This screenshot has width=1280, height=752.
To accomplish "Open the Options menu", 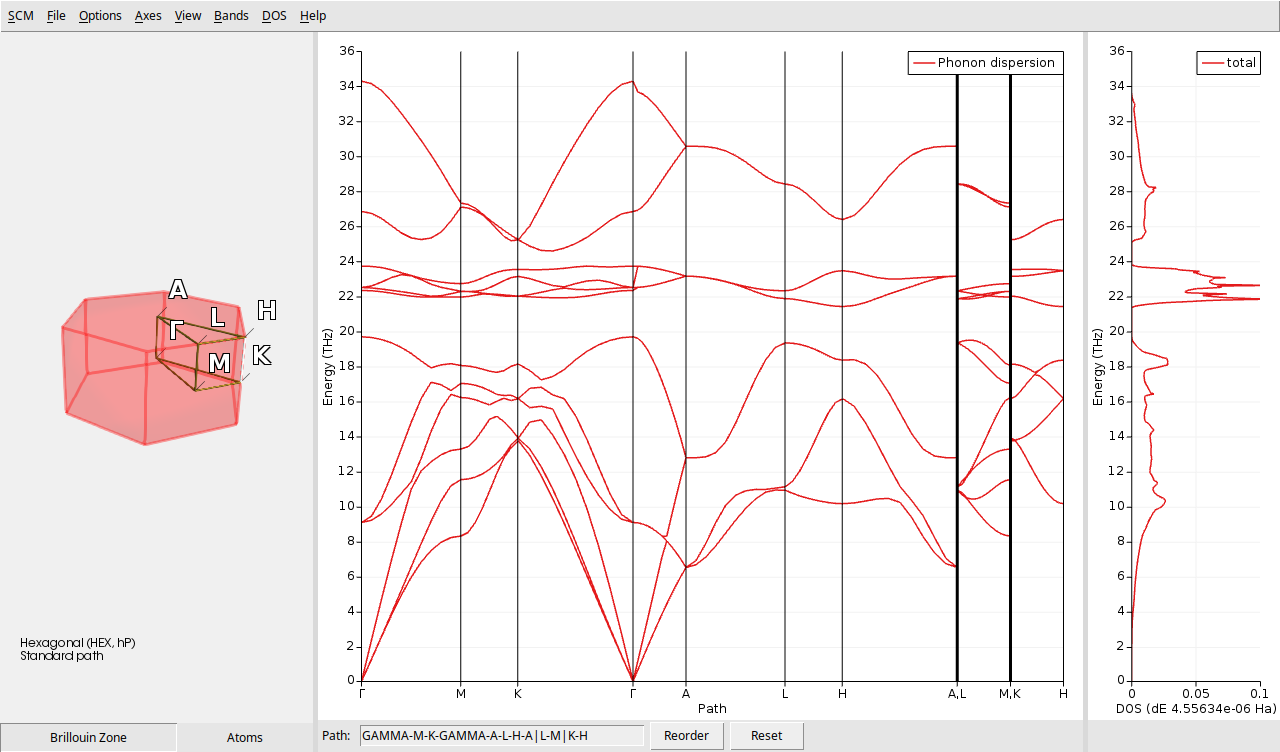I will [x=100, y=16].
